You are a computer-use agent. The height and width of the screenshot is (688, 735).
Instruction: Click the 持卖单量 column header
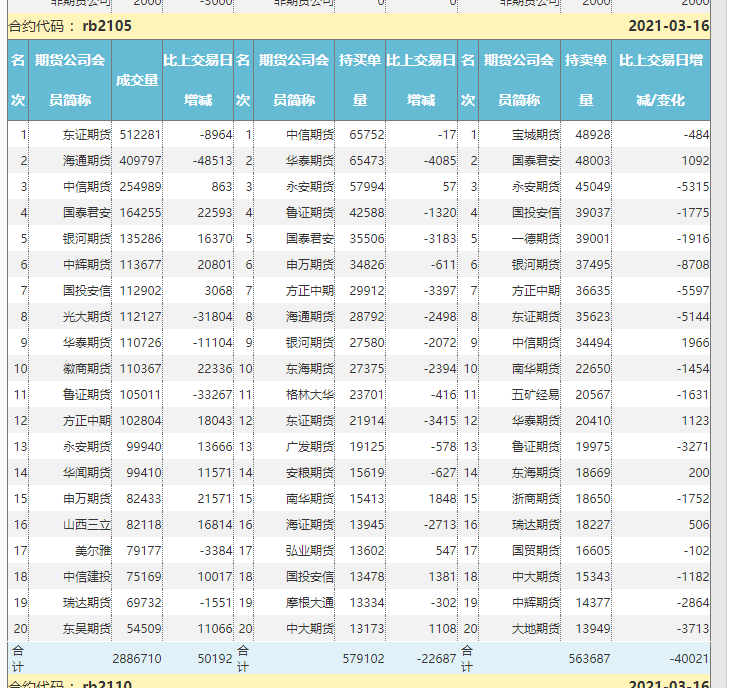586,80
